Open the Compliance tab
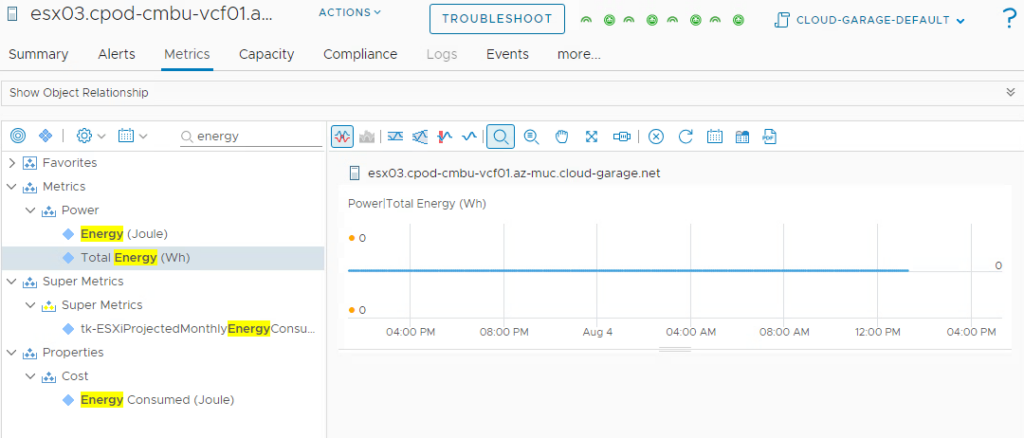 click(x=360, y=54)
